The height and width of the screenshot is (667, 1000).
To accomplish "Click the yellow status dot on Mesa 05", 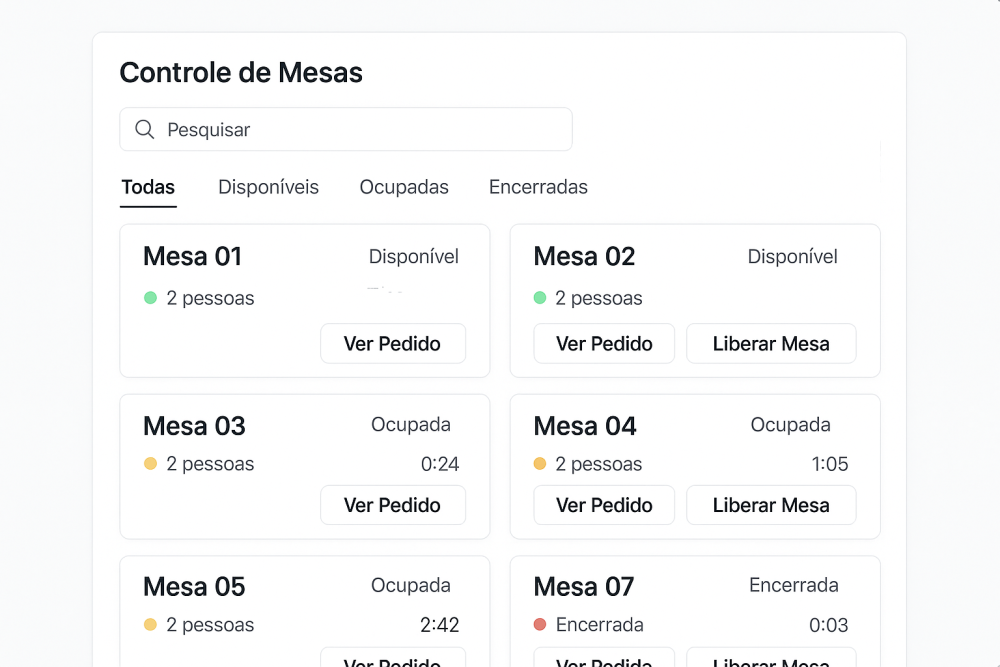I will click(151, 624).
